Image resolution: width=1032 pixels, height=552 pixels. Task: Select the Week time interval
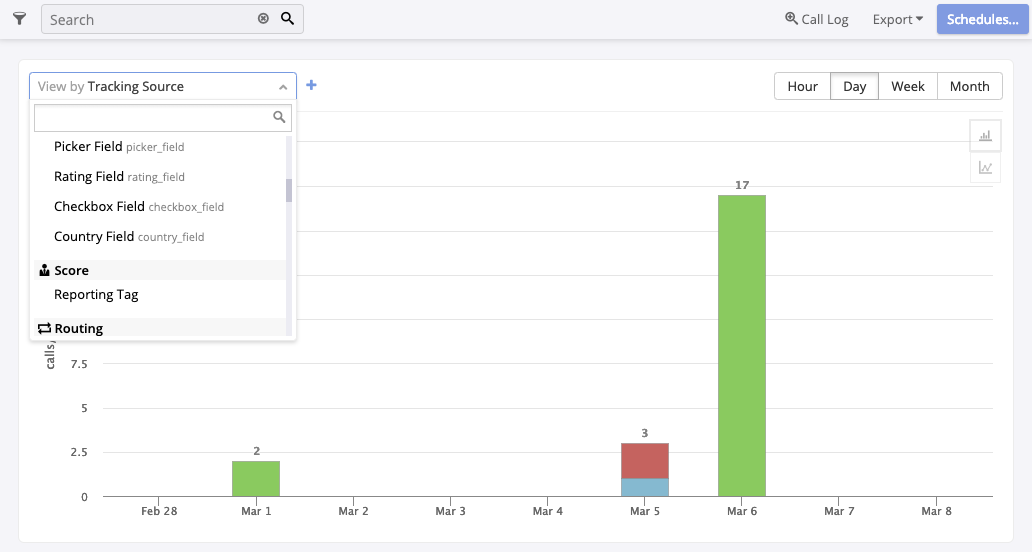tap(907, 86)
